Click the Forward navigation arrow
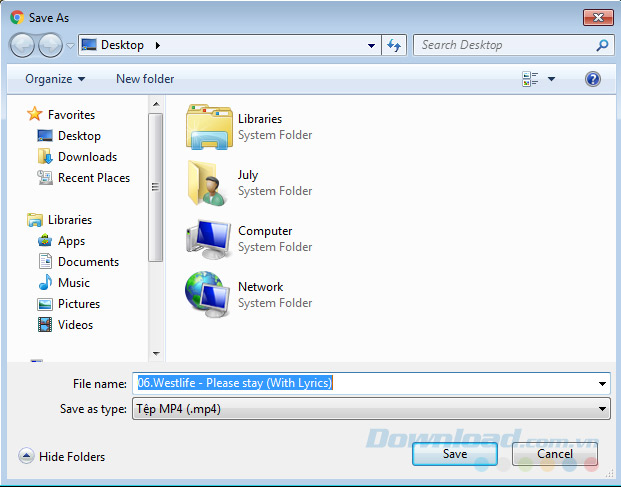The height and width of the screenshot is (487, 621). (50, 46)
